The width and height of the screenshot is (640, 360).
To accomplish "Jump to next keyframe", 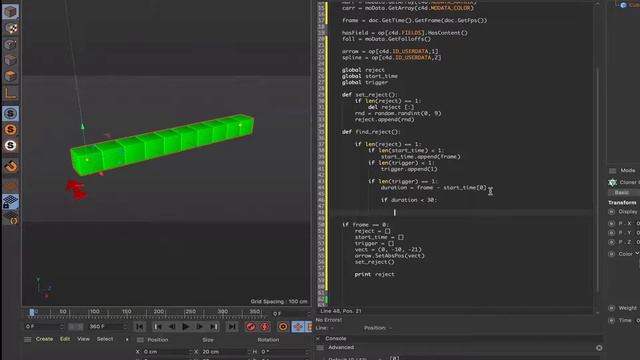I will coord(213,327).
